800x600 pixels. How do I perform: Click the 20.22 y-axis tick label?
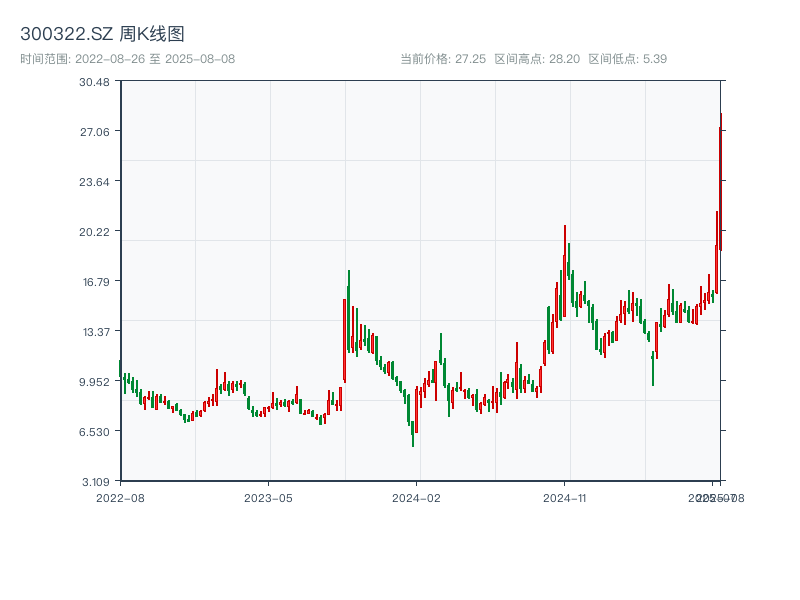point(94,231)
